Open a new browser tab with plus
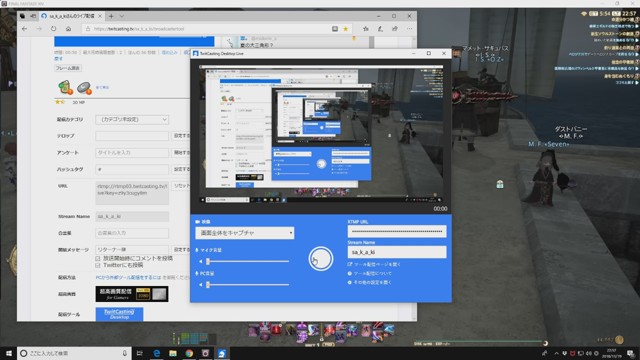 (x=111, y=16)
